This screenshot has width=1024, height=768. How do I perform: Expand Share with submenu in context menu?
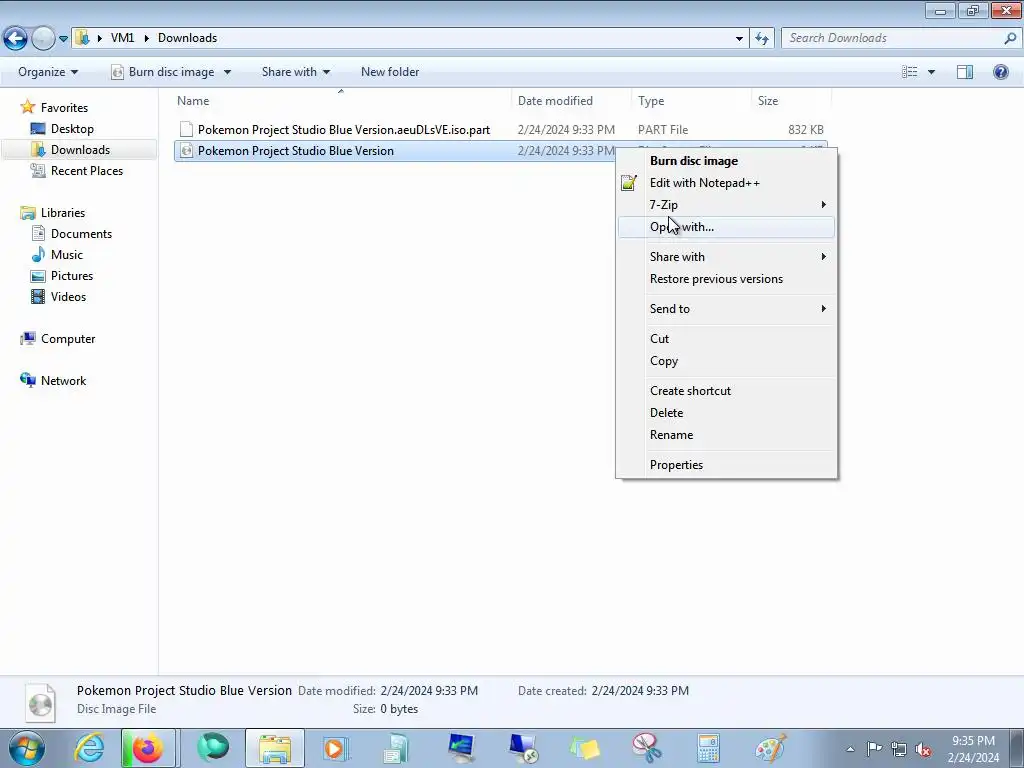[726, 257]
